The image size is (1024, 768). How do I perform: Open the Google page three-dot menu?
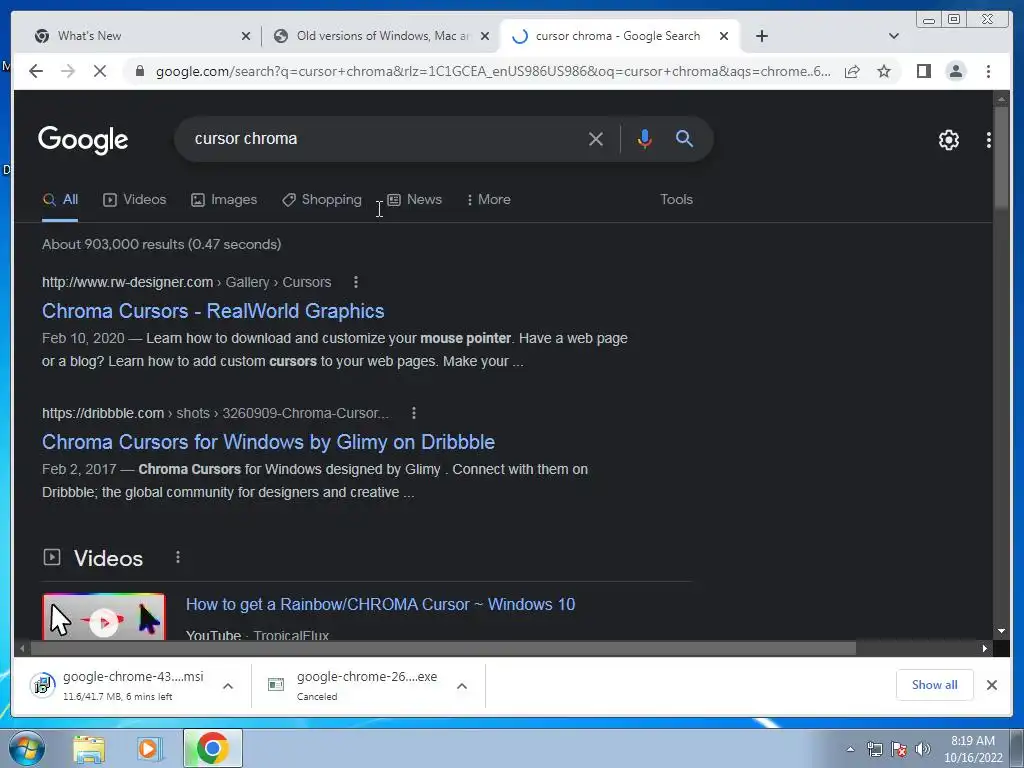click(989, 139)
